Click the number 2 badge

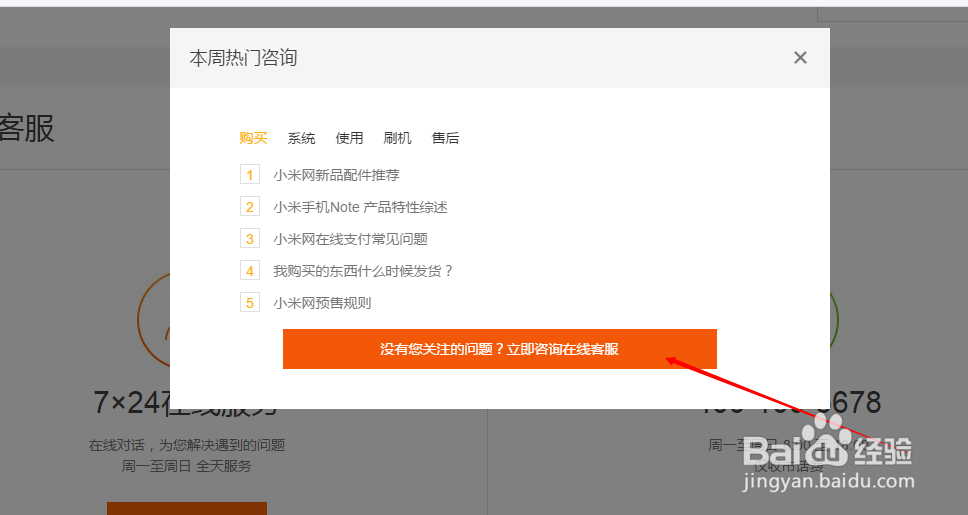coord(250,207)
